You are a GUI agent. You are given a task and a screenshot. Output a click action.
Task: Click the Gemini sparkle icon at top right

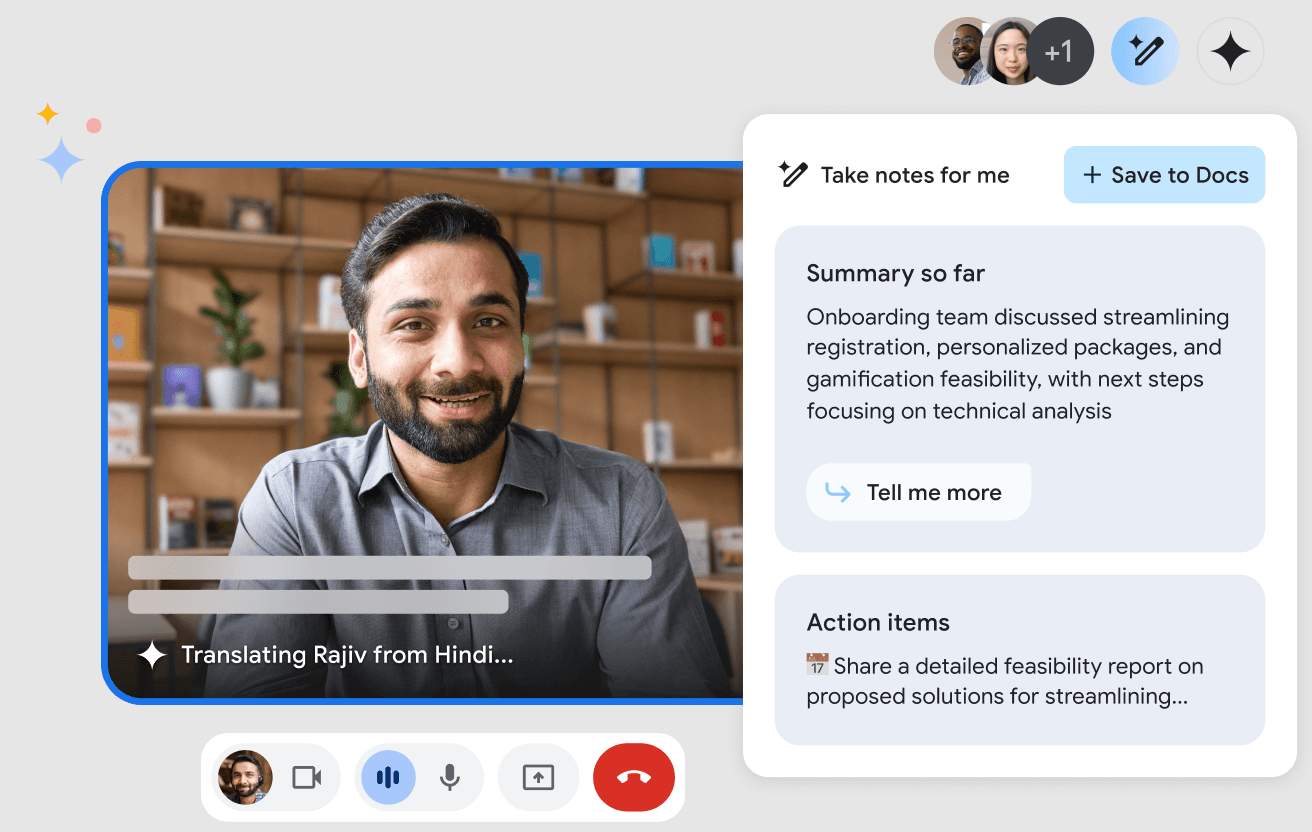pos(1230,51)
